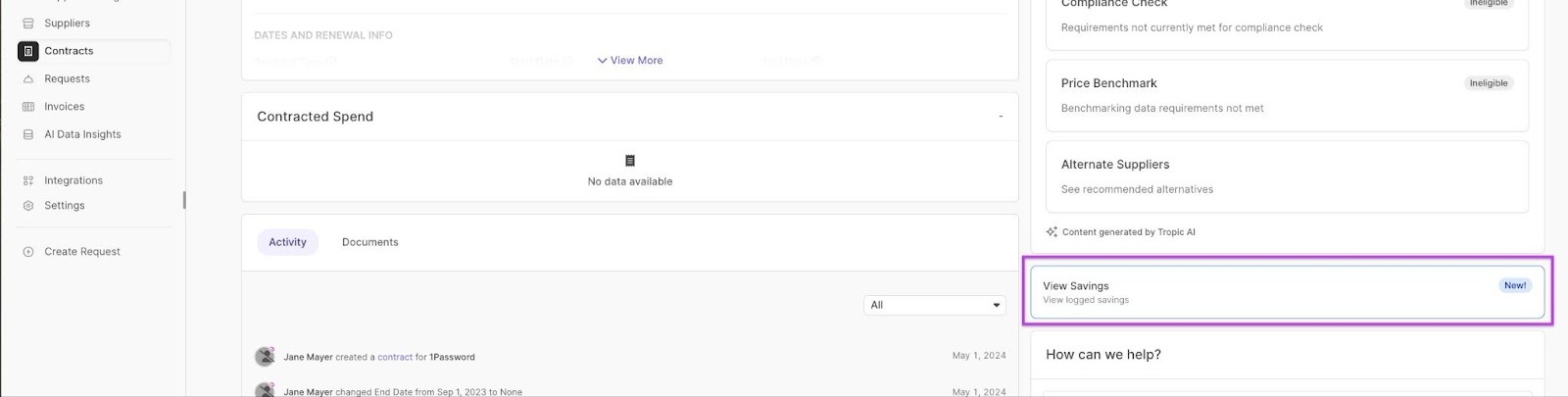Expand dates section with View More

[630, 61]
